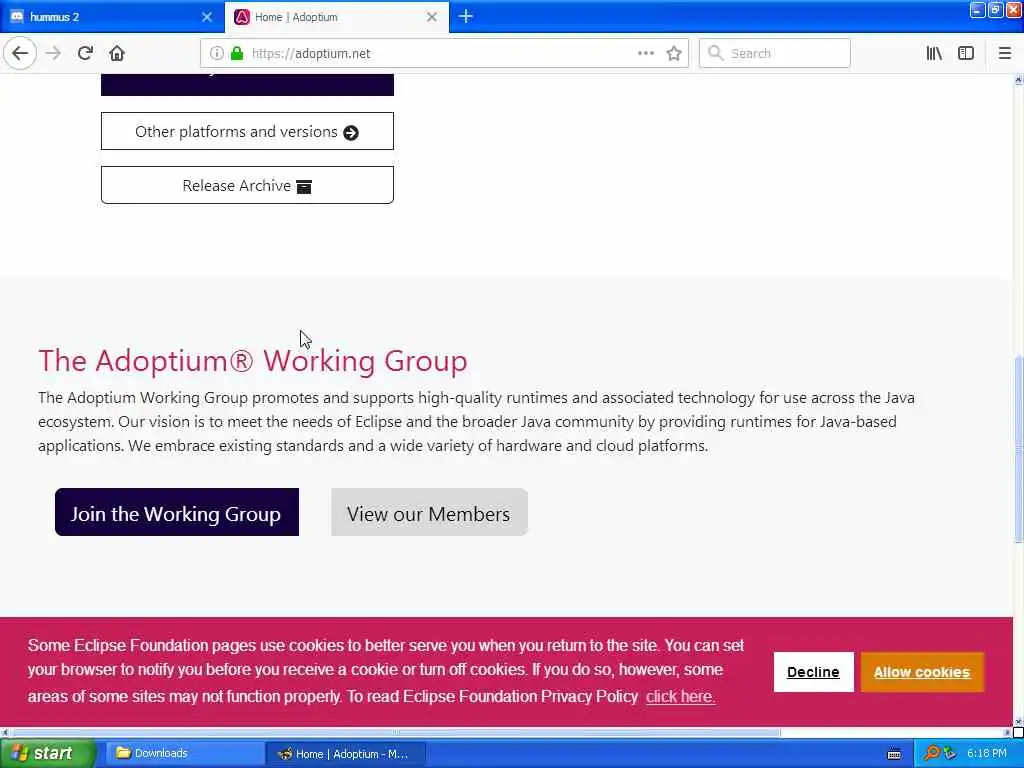1024x768 pixels.
Task: Open the browser home page
Action: pos(117,54)
